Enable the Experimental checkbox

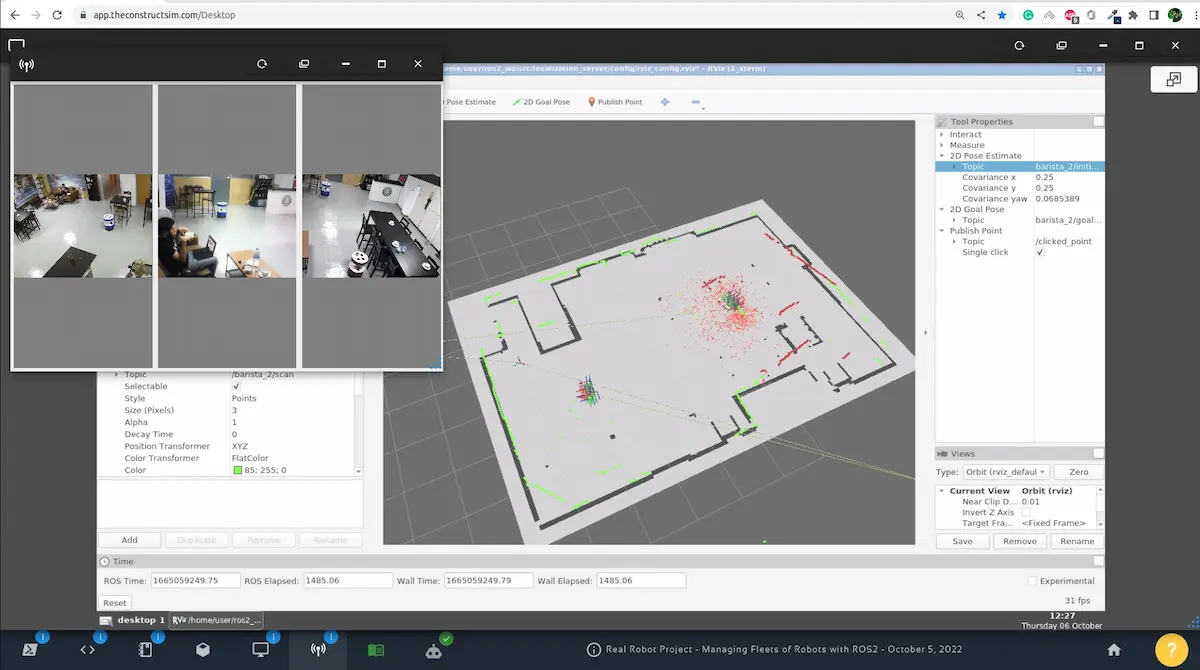click(x=1032, y=581)
